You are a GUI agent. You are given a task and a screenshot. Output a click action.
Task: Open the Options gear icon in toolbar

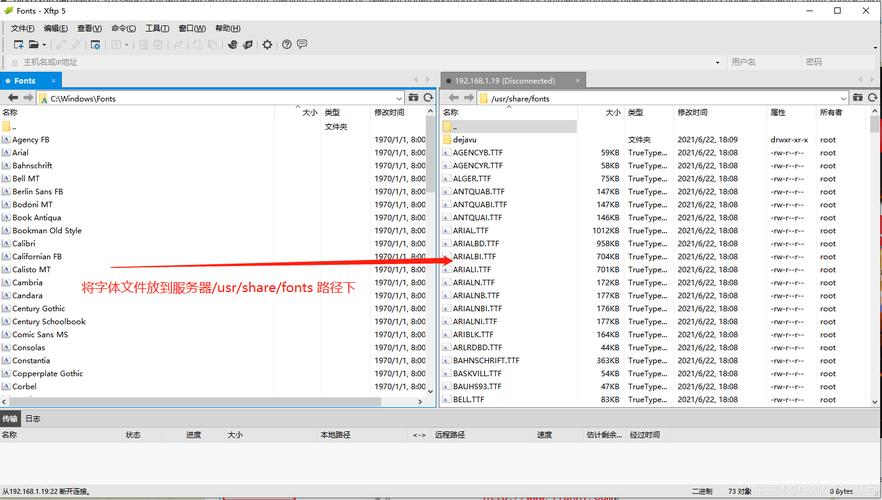tap(267, 45)
